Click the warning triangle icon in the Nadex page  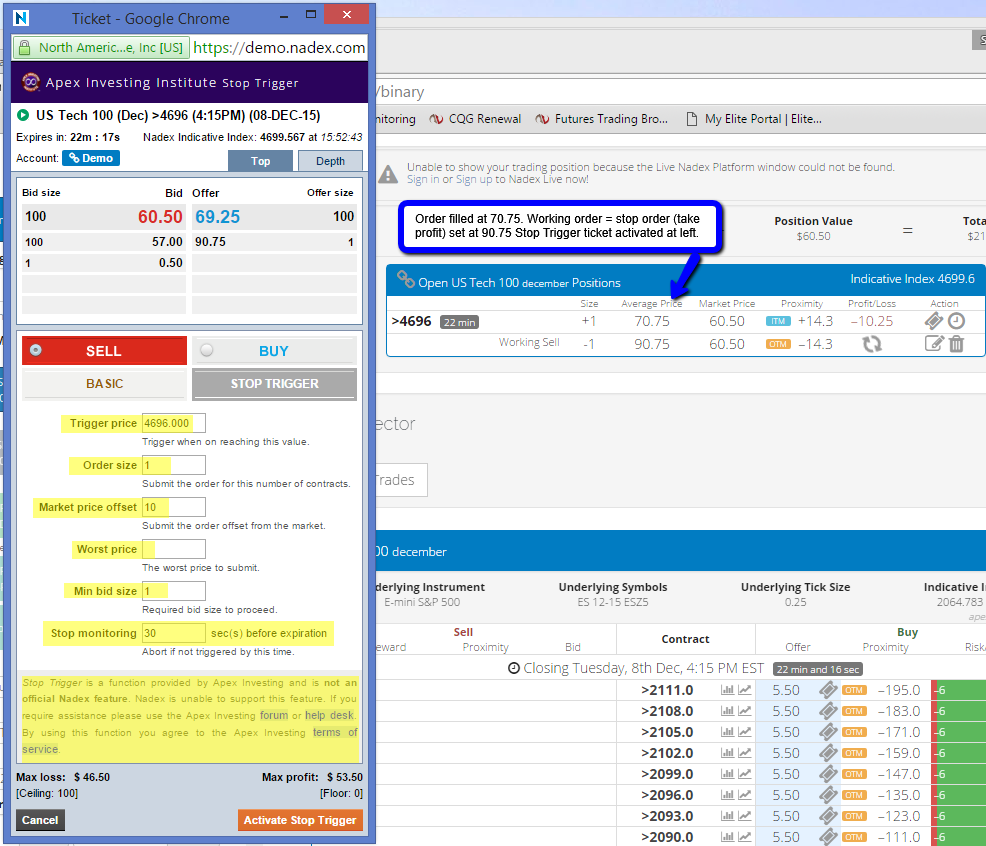click(x=388, y=174)
